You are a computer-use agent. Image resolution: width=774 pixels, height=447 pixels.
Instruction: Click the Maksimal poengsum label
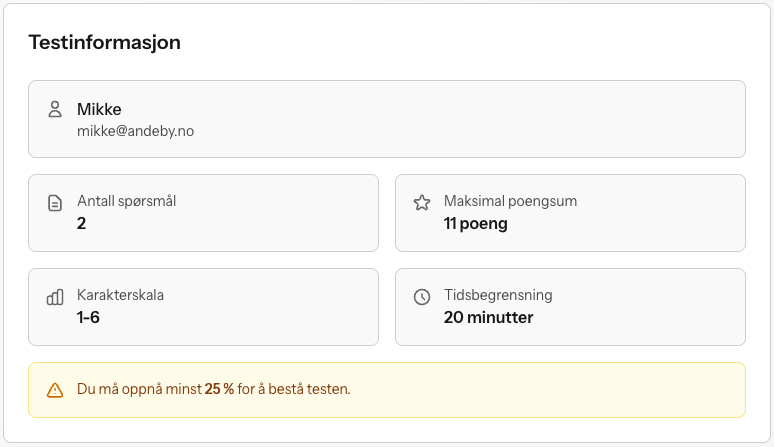pyautogui.click(x=510, y=201)
